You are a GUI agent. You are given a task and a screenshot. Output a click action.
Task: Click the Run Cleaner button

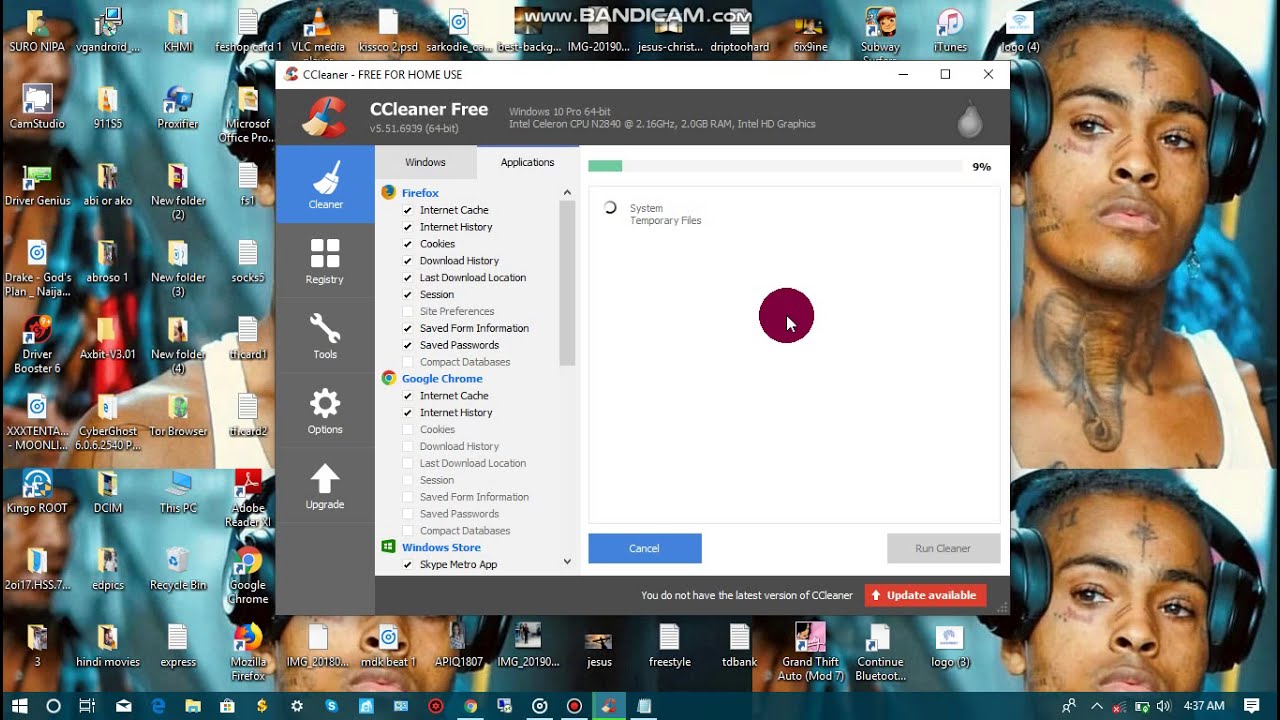943,548
